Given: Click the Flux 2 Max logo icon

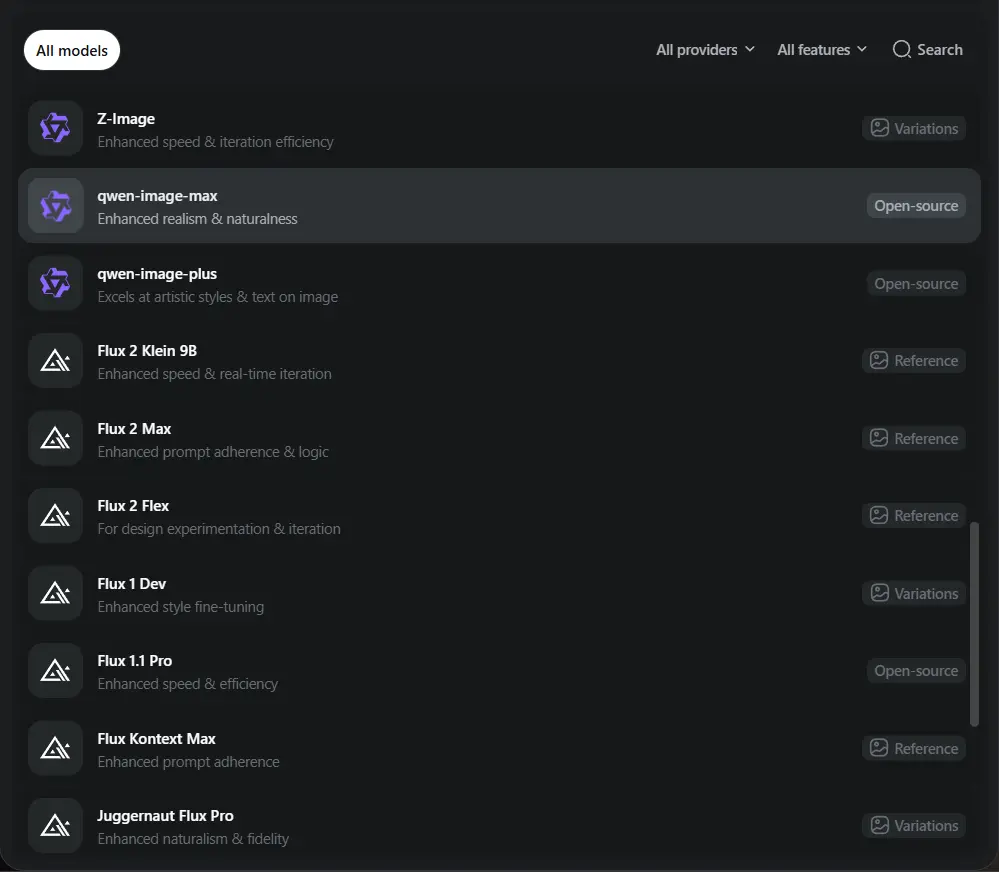Looking at the screenshot, I should 55,438.
